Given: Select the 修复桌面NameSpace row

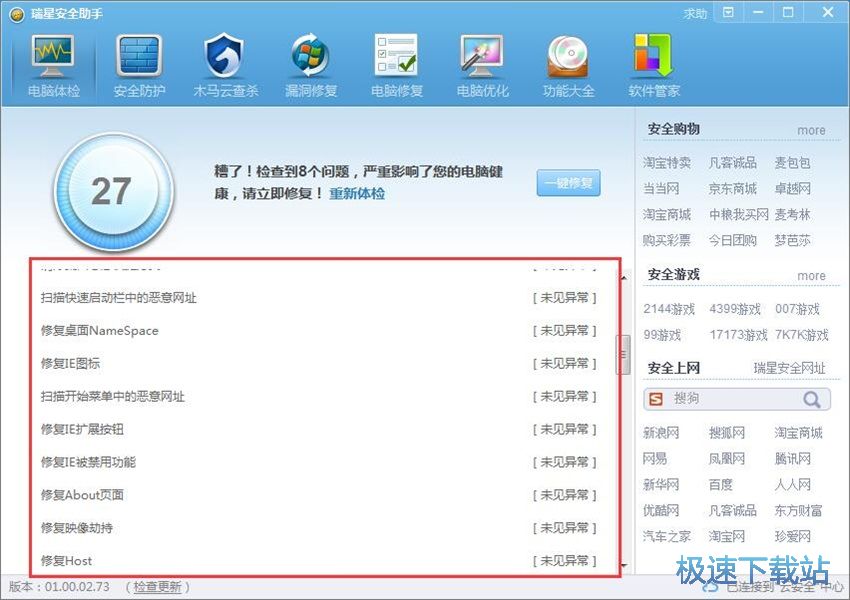Looking at the screenshot, I should 319,331.
